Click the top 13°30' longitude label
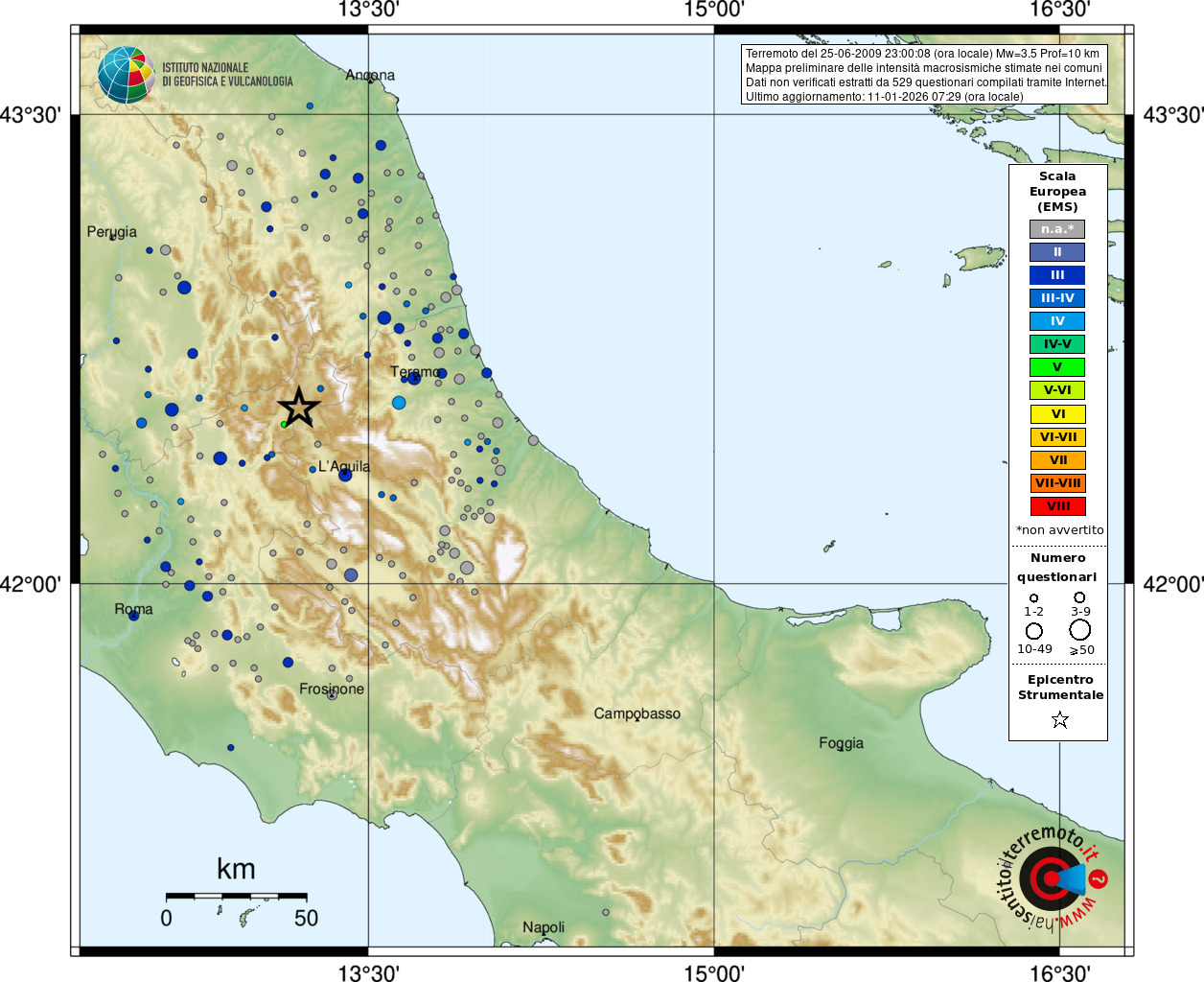1204x982 pixels. 368,10
